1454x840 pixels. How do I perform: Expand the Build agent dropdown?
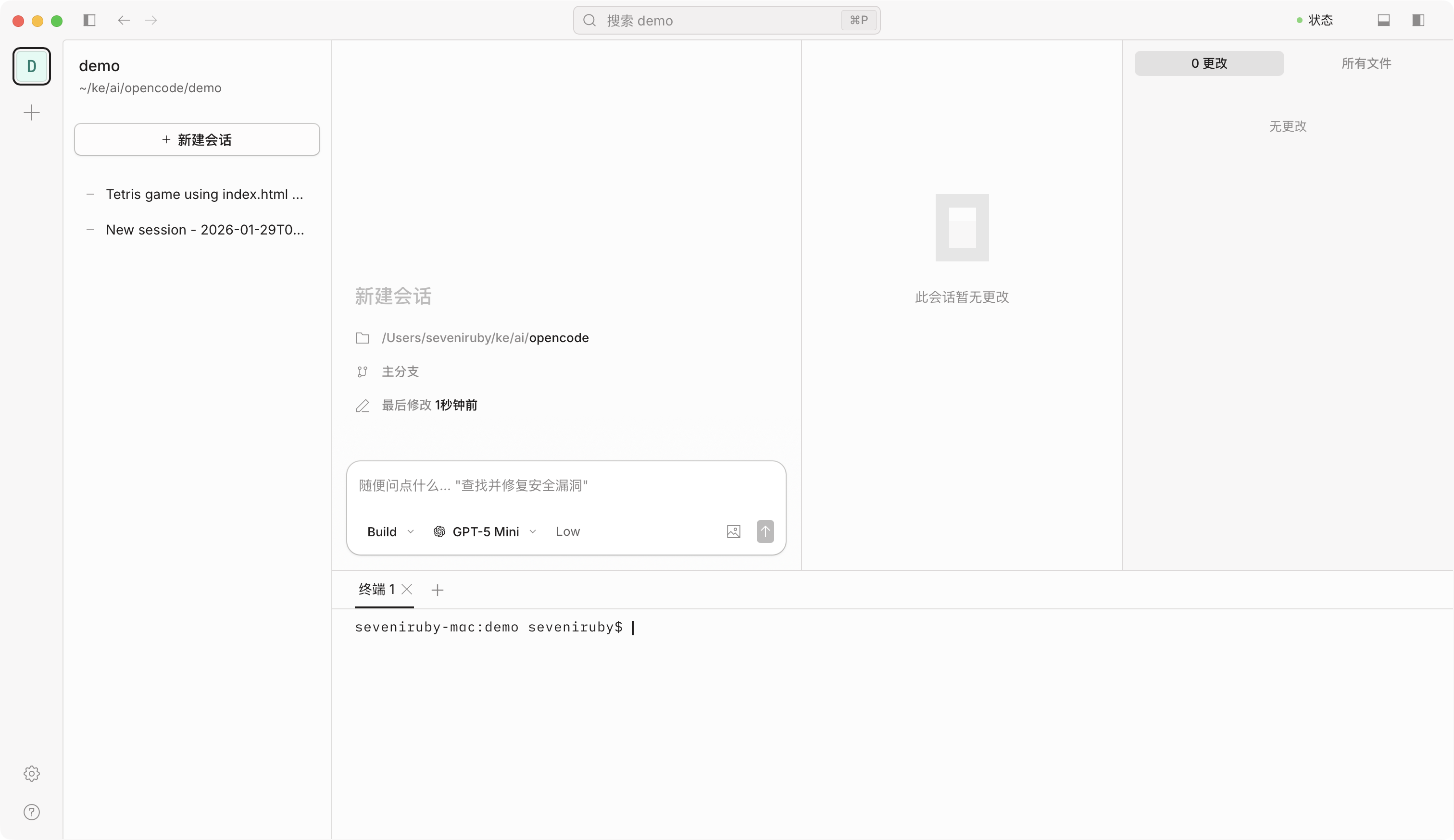390,531
